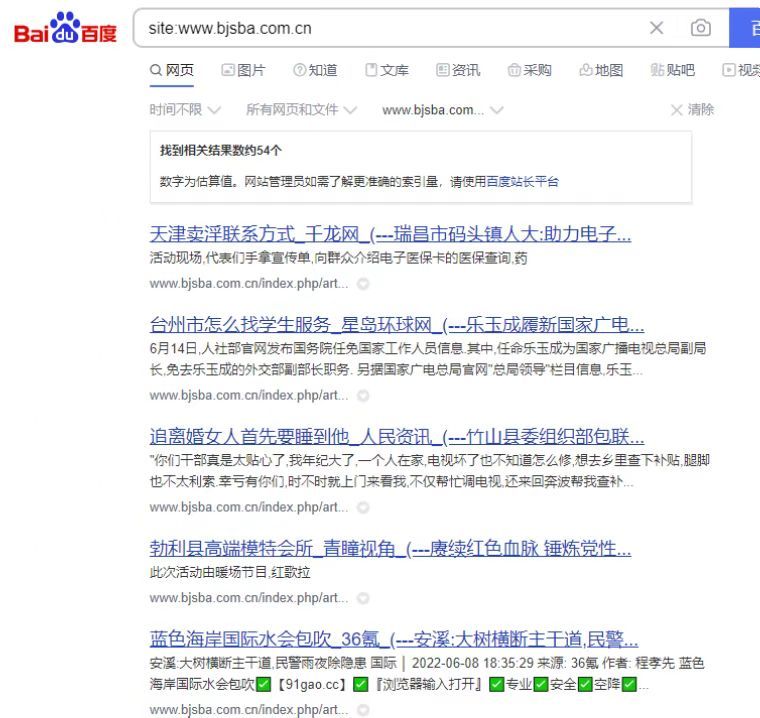The height and width of the screenshot is (718, 760).
Task: Open the 天津卖淫联系方式_千龙网 result
Action: (x=390, y=235)
